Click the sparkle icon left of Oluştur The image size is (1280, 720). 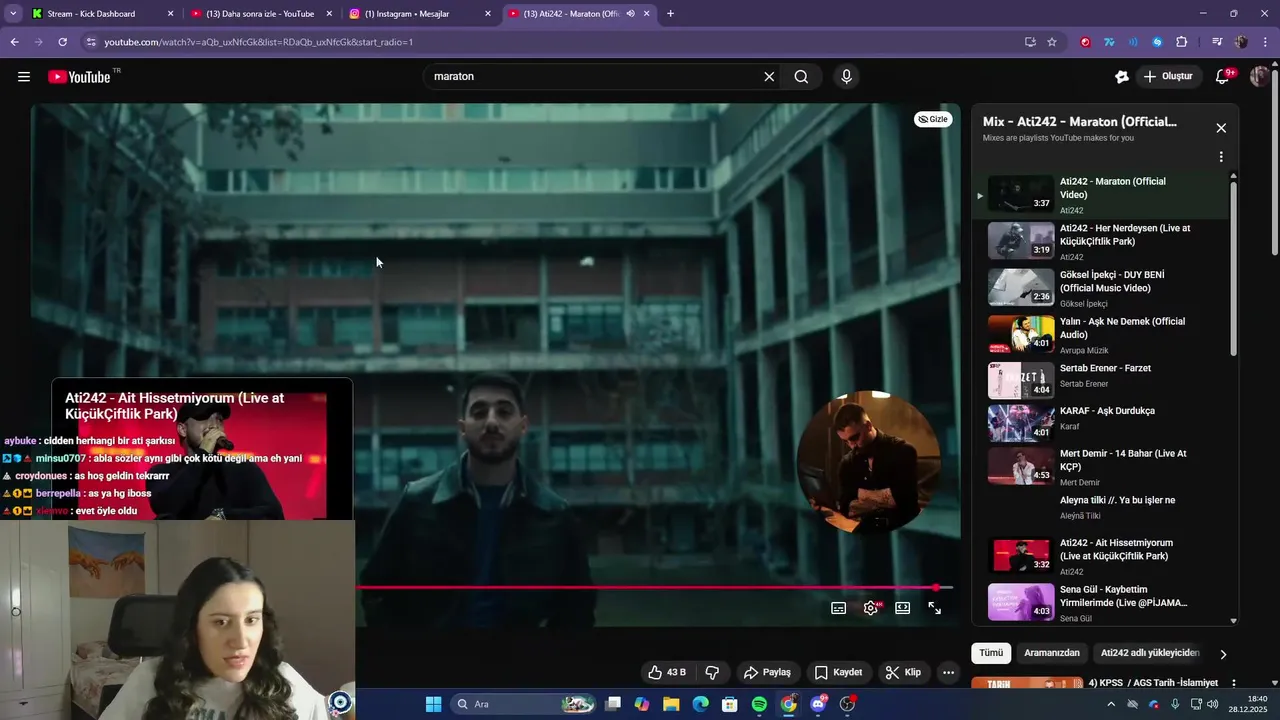(x=1122, y=77)
